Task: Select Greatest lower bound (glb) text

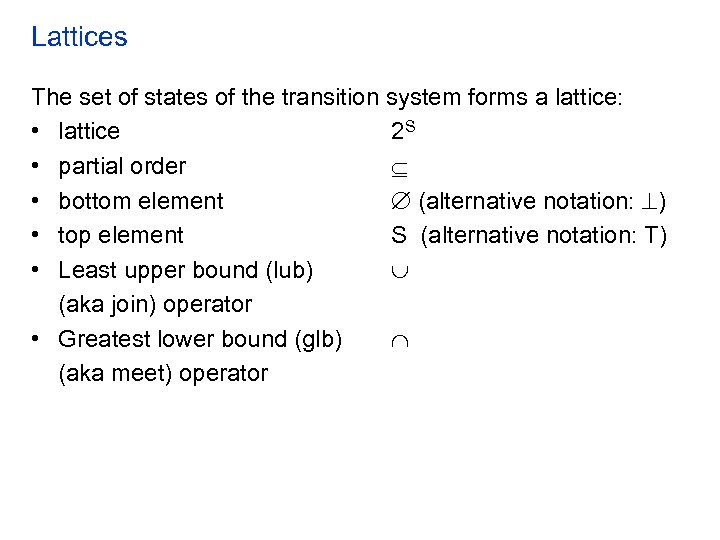Action: point(200,339)
